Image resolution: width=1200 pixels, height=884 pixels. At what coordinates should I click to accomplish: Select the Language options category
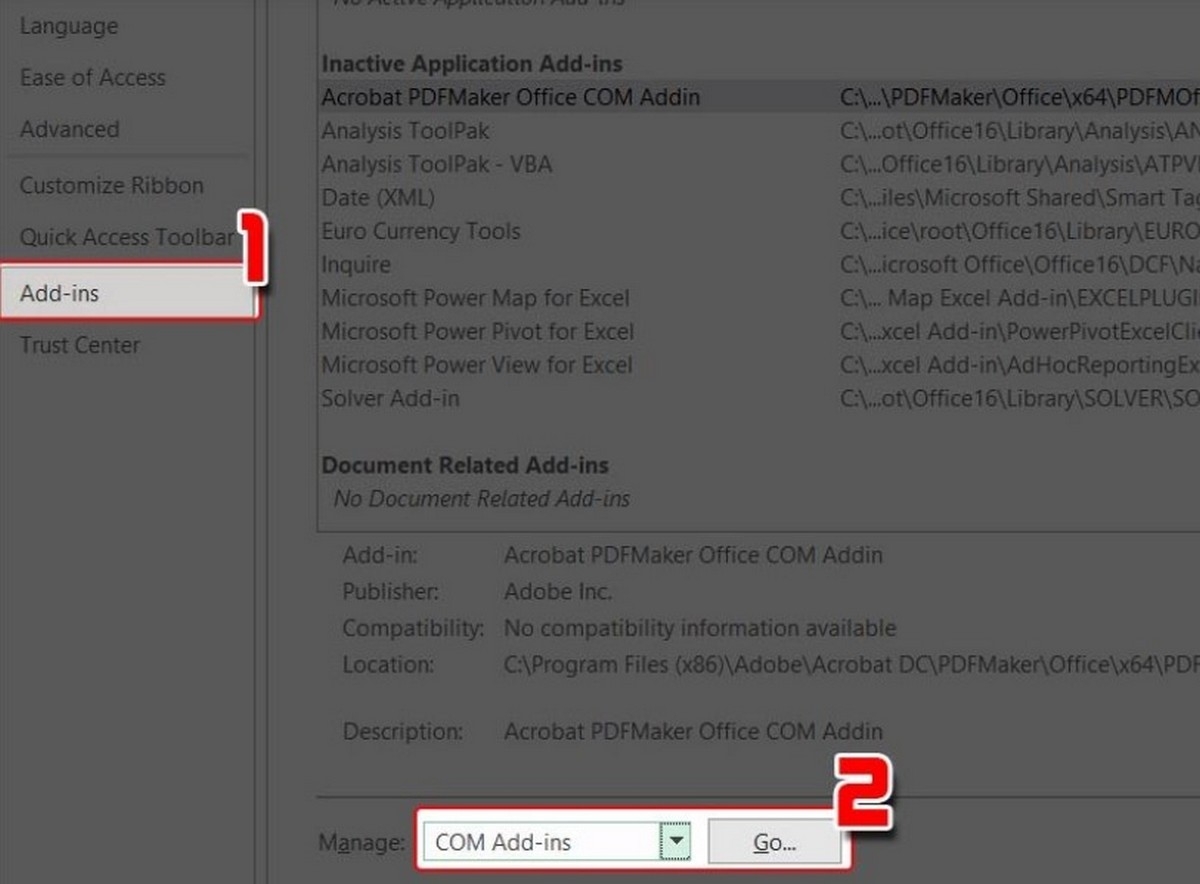tap(69, 26)
